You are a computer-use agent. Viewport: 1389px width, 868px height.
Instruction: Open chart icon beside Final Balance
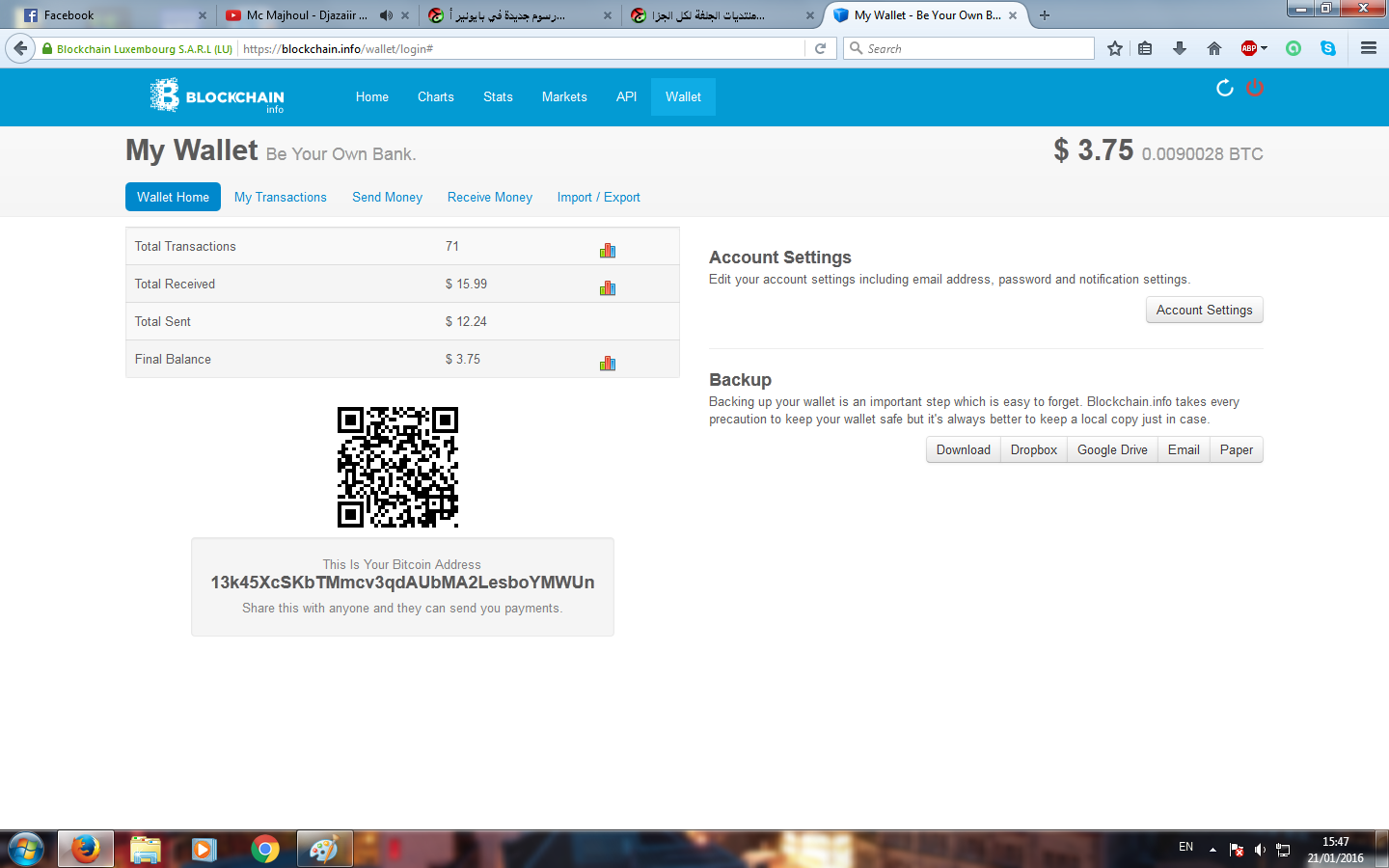tap(607, 364)
